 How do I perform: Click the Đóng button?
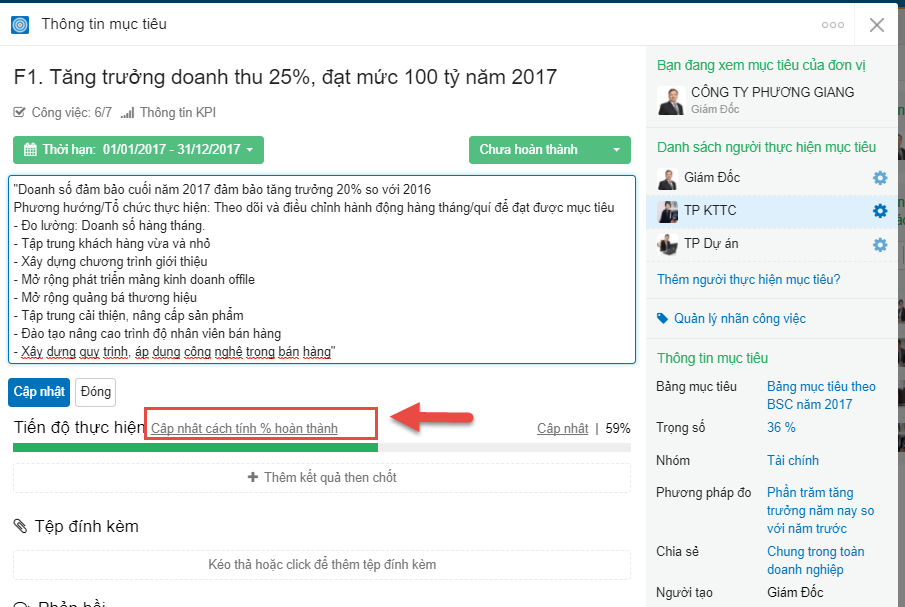(x=95, y=392)
